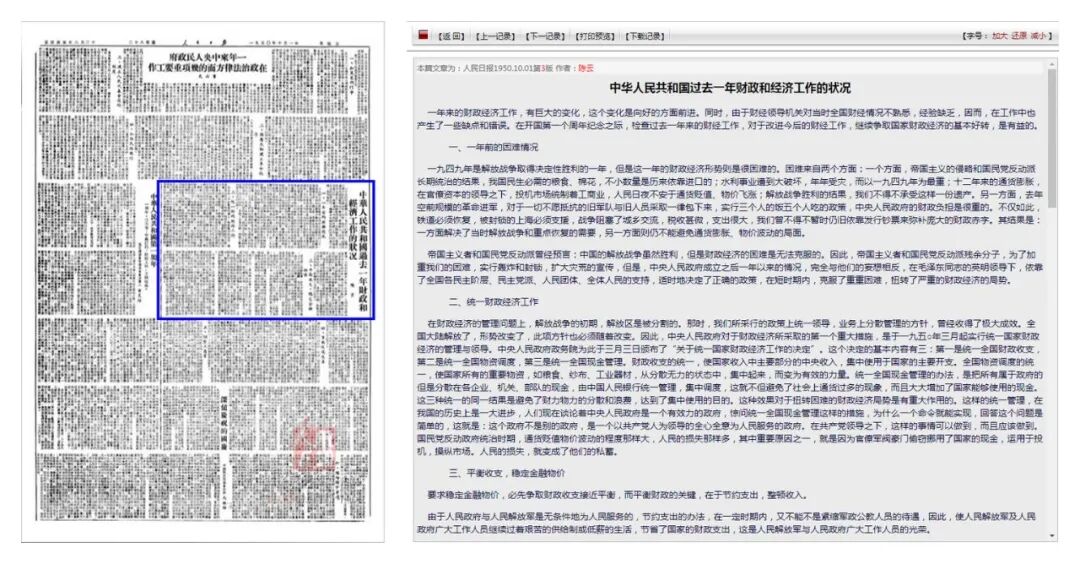Click the 返回 (Back) button

[451, 36]
